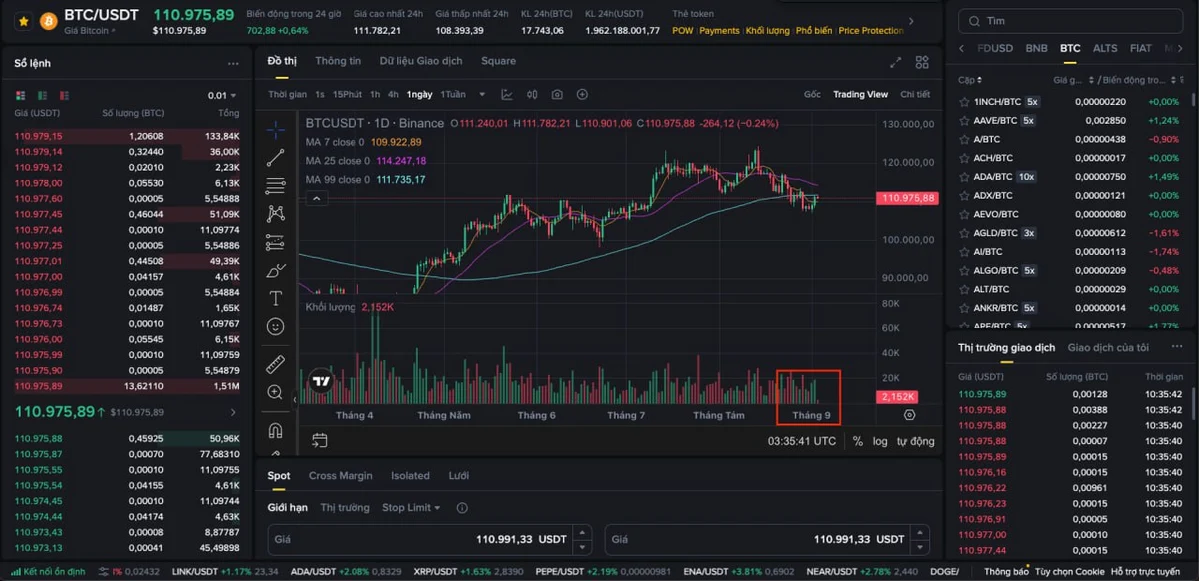Select the ruler measure tool
The image size is (1199, 581).
coord(276,363)
